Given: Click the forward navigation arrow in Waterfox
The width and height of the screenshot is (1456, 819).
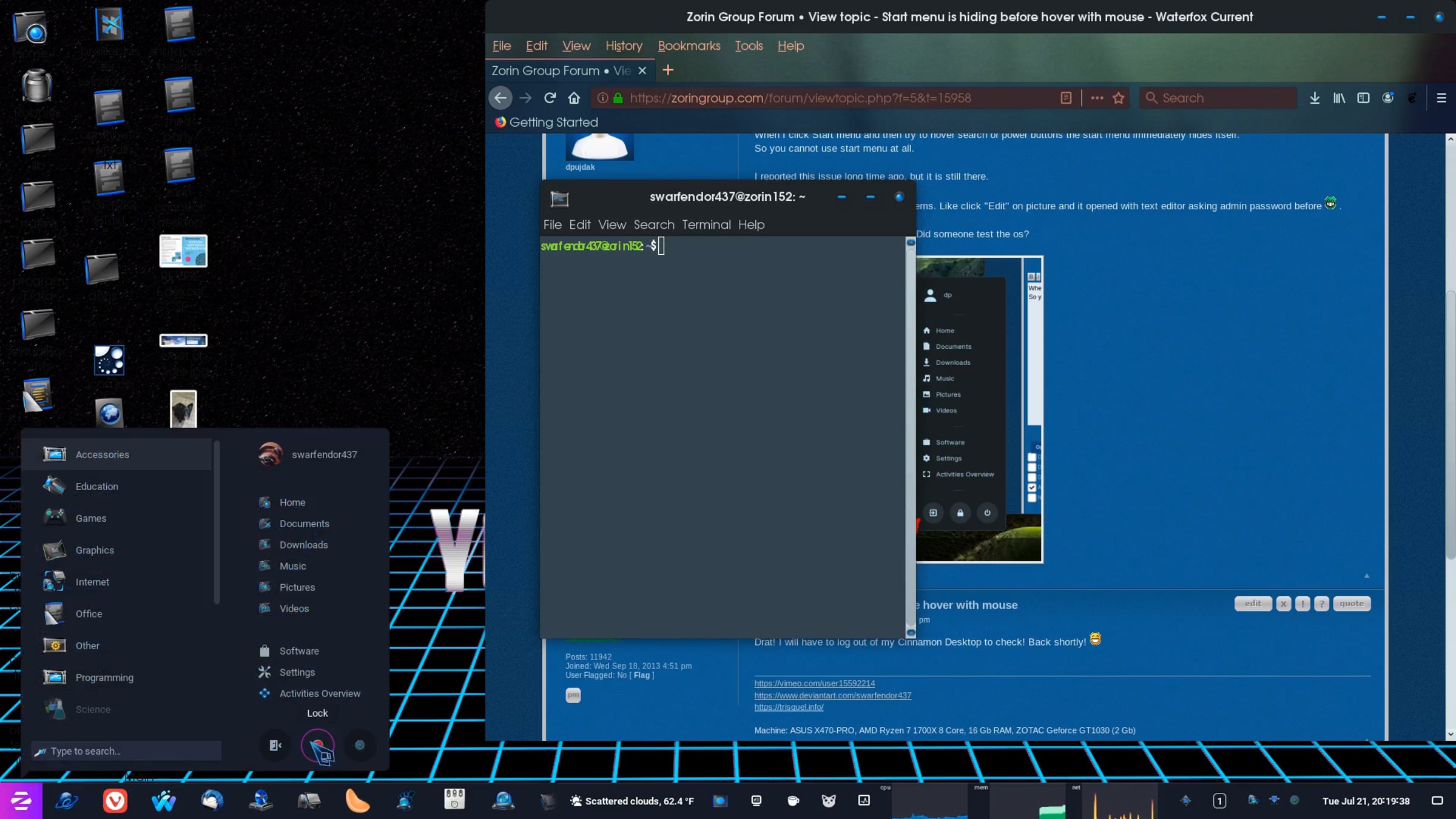Looking at the screenshot, I should (x=525, y=98).
